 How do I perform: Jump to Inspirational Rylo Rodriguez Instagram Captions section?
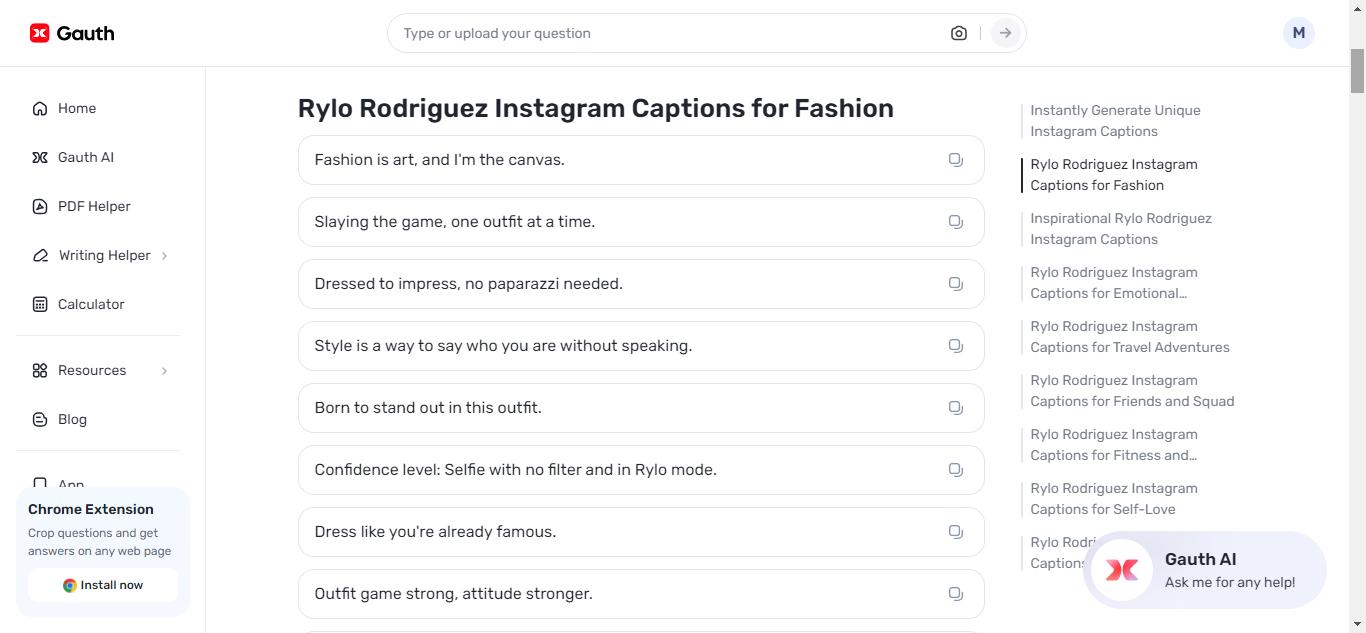(x=1120, y=229)
